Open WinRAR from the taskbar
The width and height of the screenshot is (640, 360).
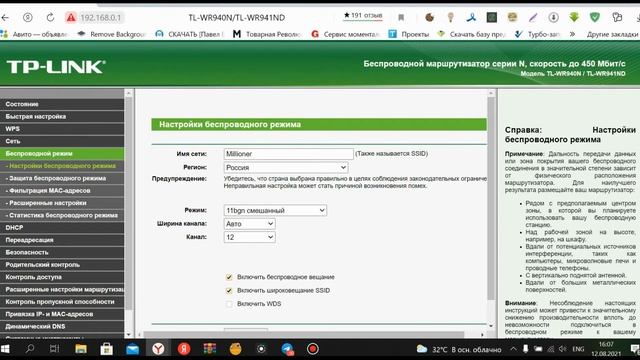[x=210, y=349]
